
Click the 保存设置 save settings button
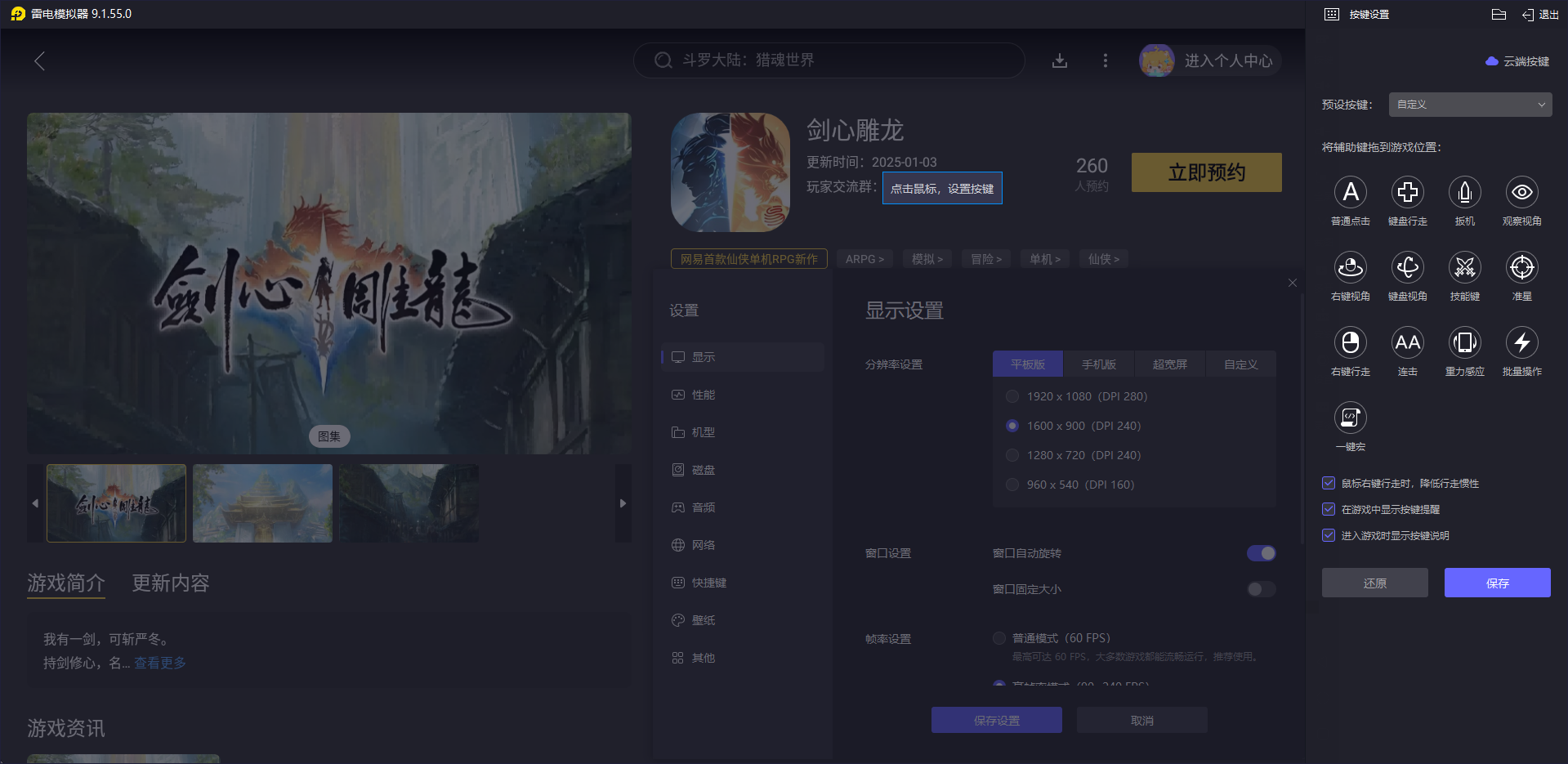(x=997, y=720)
